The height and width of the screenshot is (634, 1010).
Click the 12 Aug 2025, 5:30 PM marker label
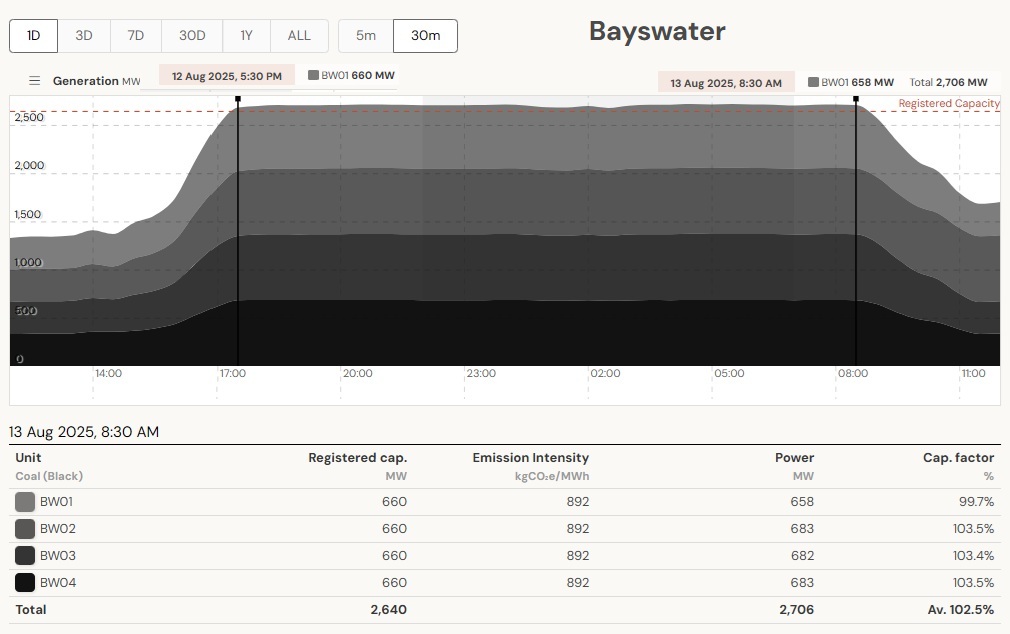tap(227, 76)
